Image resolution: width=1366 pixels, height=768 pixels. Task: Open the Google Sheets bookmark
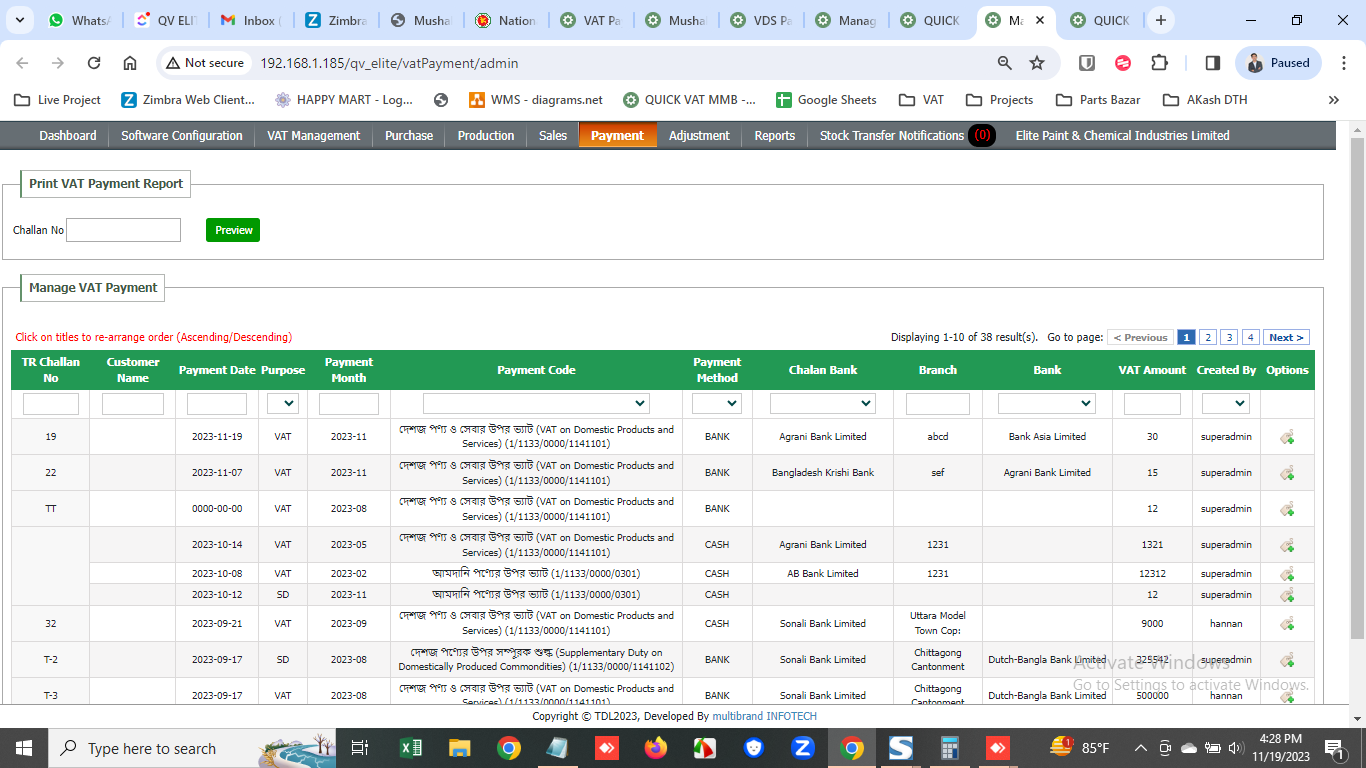click(x=826, y=100)
